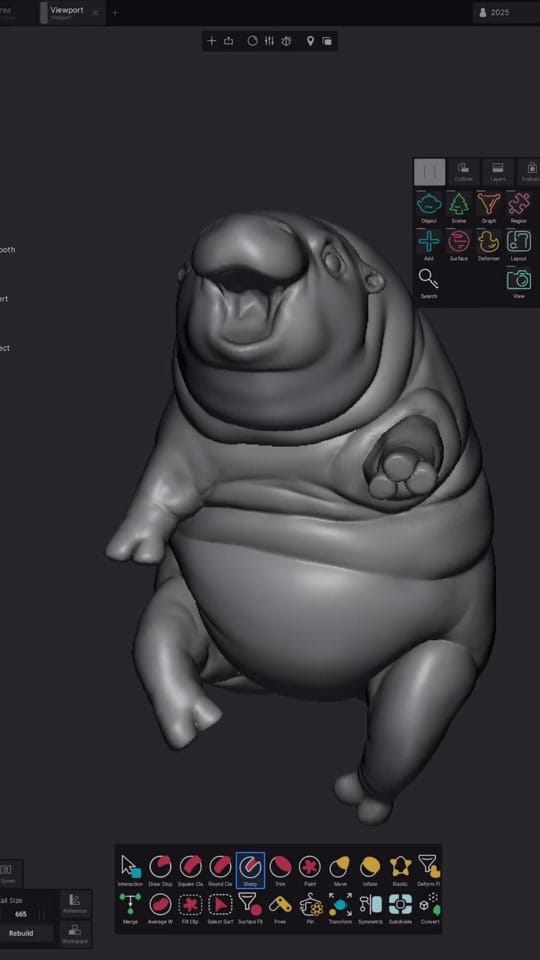Select the Trim brush

click(x=280, y=870)
